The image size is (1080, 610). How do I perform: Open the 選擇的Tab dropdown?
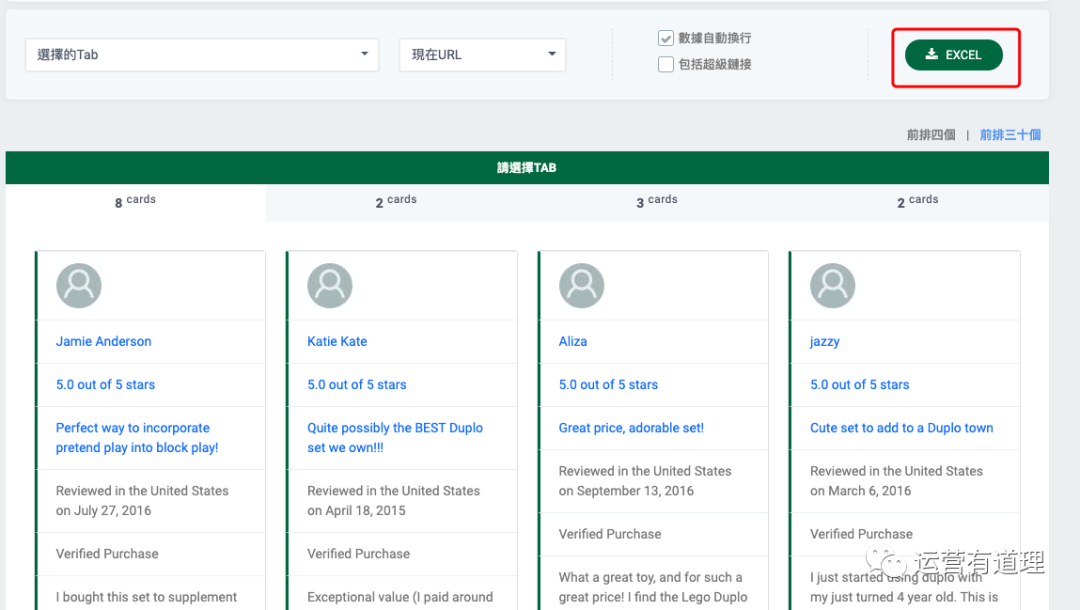(x=201, y=55)
